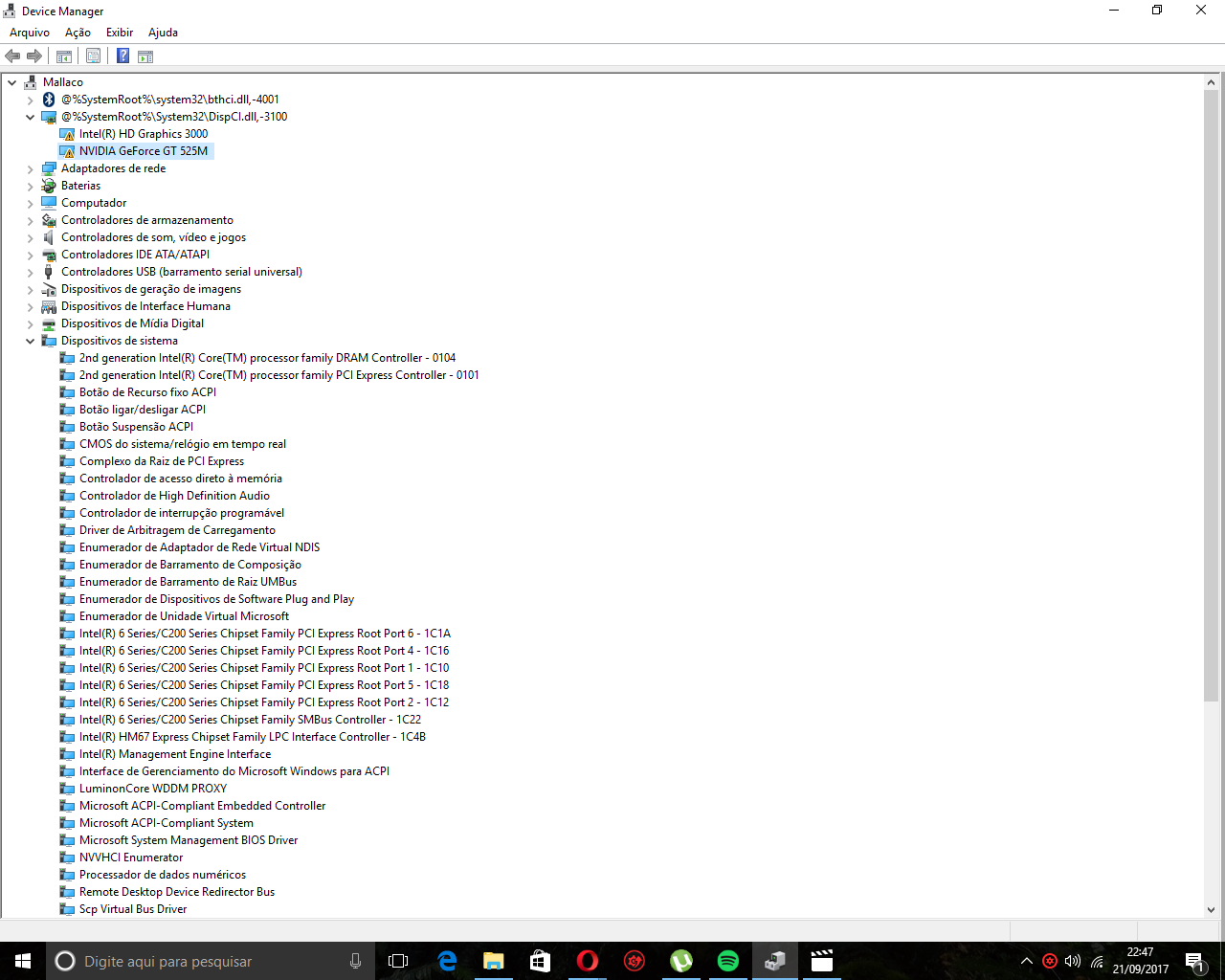This screenshot has width=1225, height=980.
Task: Select the Controladores de armazenamento icon
Action: click(x=49, y=220)
